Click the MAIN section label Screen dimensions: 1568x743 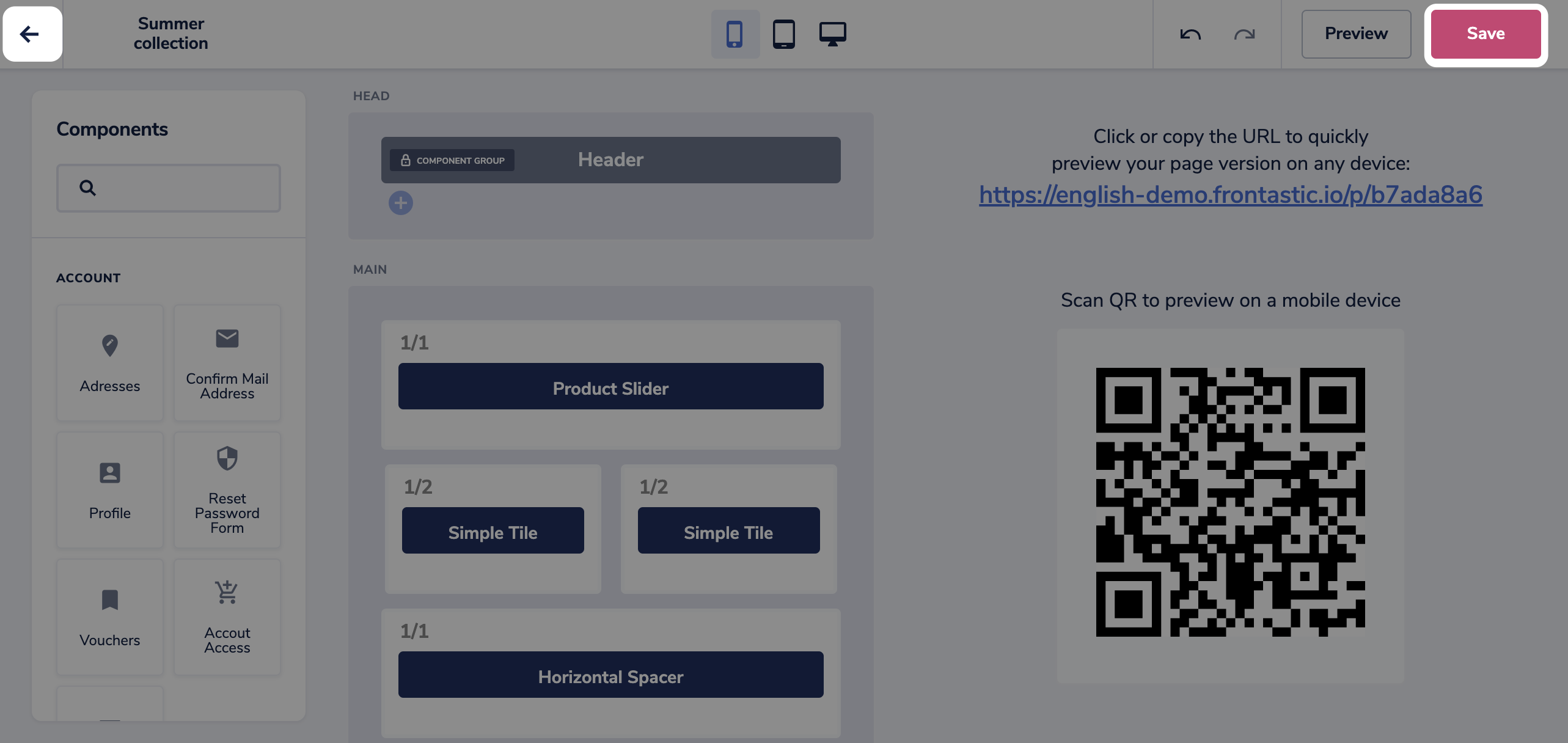[x=370, y=269]
